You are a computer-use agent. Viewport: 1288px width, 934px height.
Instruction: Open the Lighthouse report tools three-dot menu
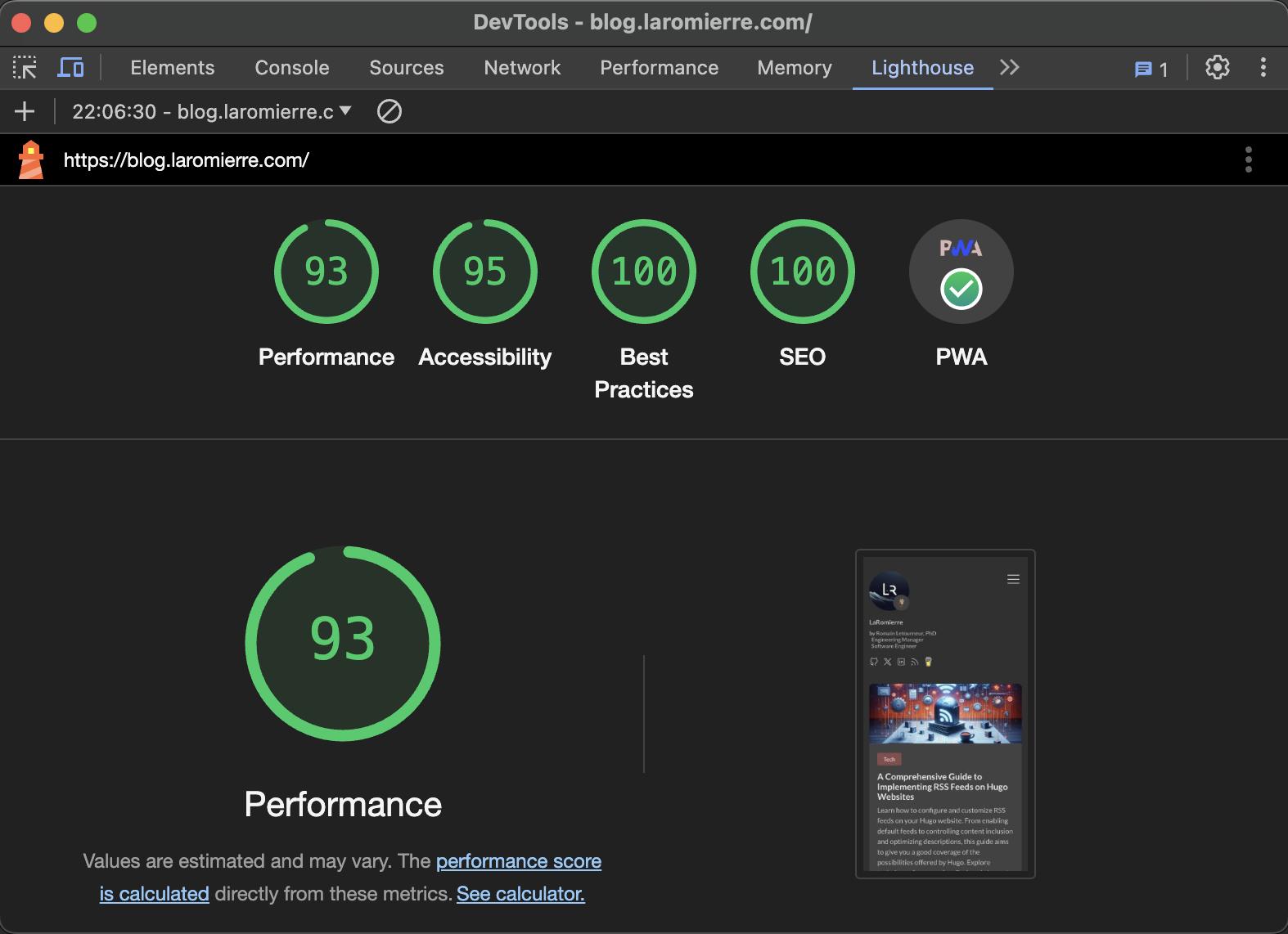1249,159
